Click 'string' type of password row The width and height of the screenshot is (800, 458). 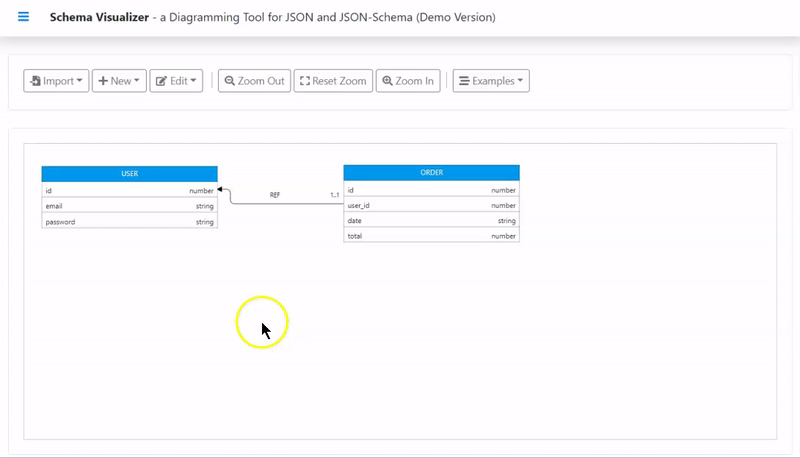pyautogui.click(x=205, y=222)
